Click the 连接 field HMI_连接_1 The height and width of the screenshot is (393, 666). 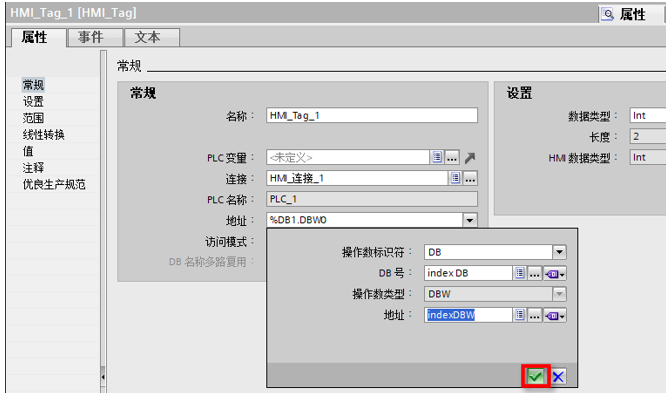pos(357,178)
